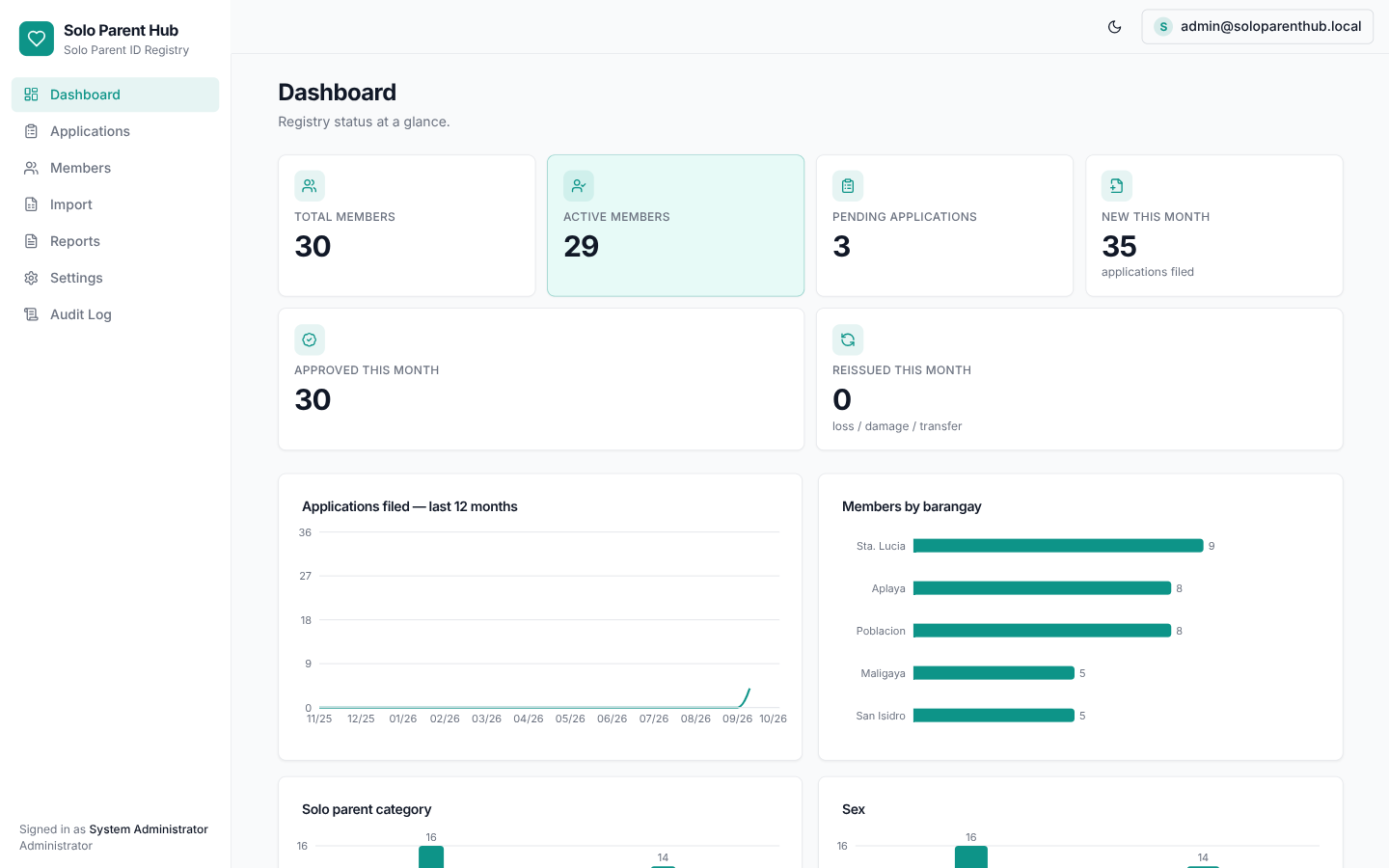Click the Reissued This Month refresh icon
1389x868 pixels.
(x=848, y=339)
